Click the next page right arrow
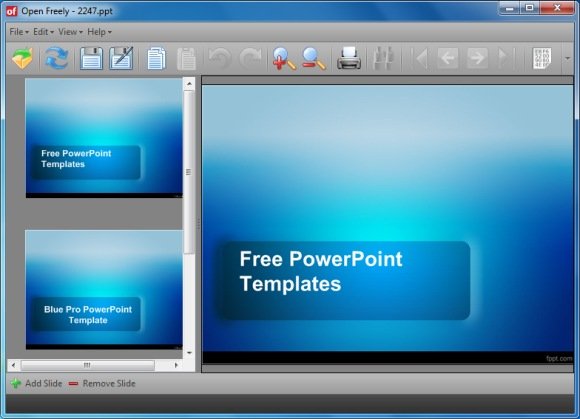Image resolution: width=580 pixels, height=419 pixels. click(477, 58)
